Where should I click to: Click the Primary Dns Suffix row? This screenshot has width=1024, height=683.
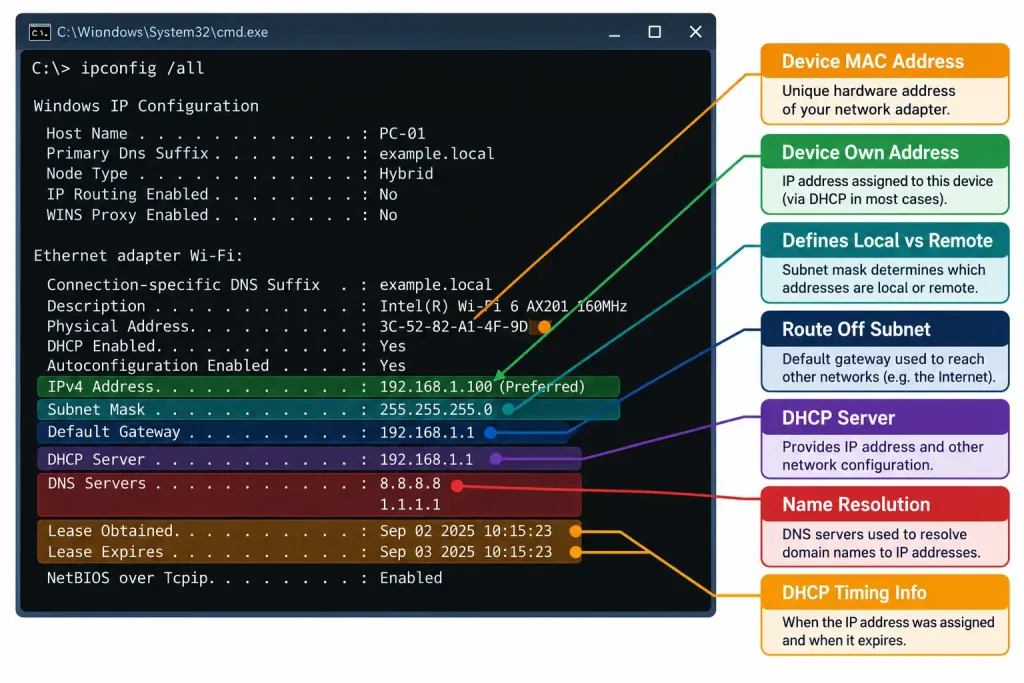click(x=270, y=153)
